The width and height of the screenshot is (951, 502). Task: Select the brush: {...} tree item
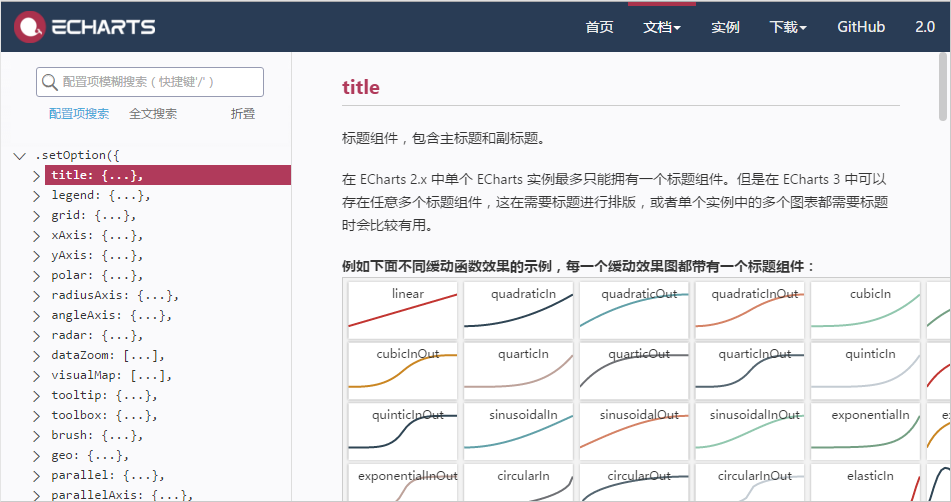(97, 435)
